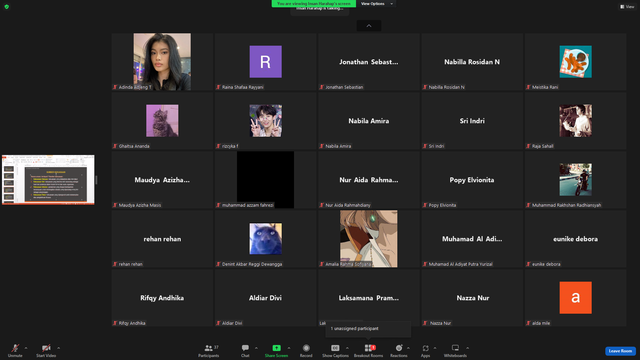Click the green Share Screen icon
Viewport: 640px width, 360px height.
coord(276,348)
